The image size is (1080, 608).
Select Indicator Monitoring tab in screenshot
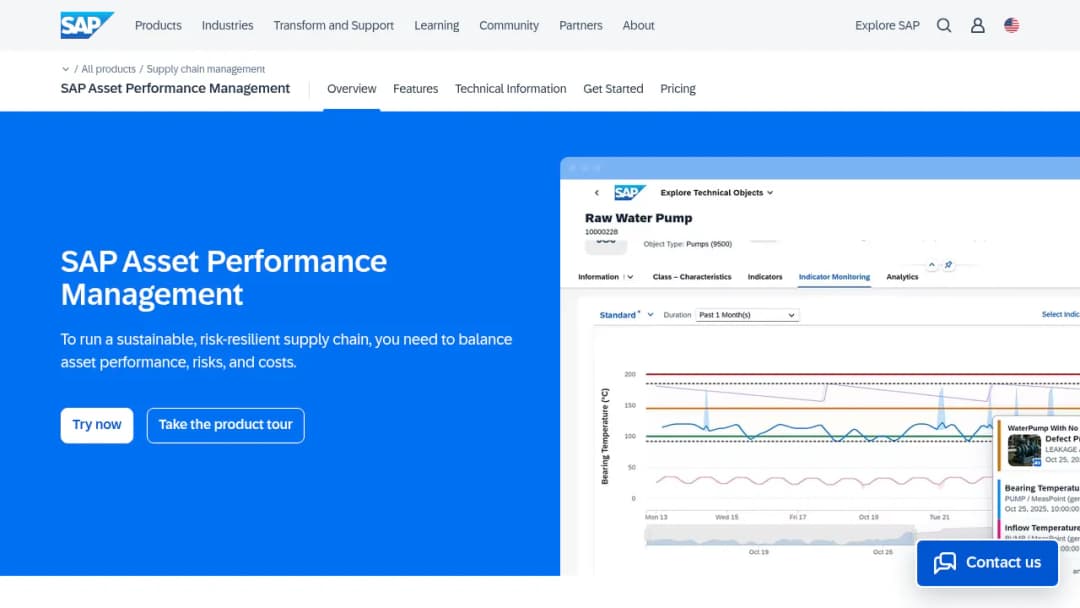point(834,277)
